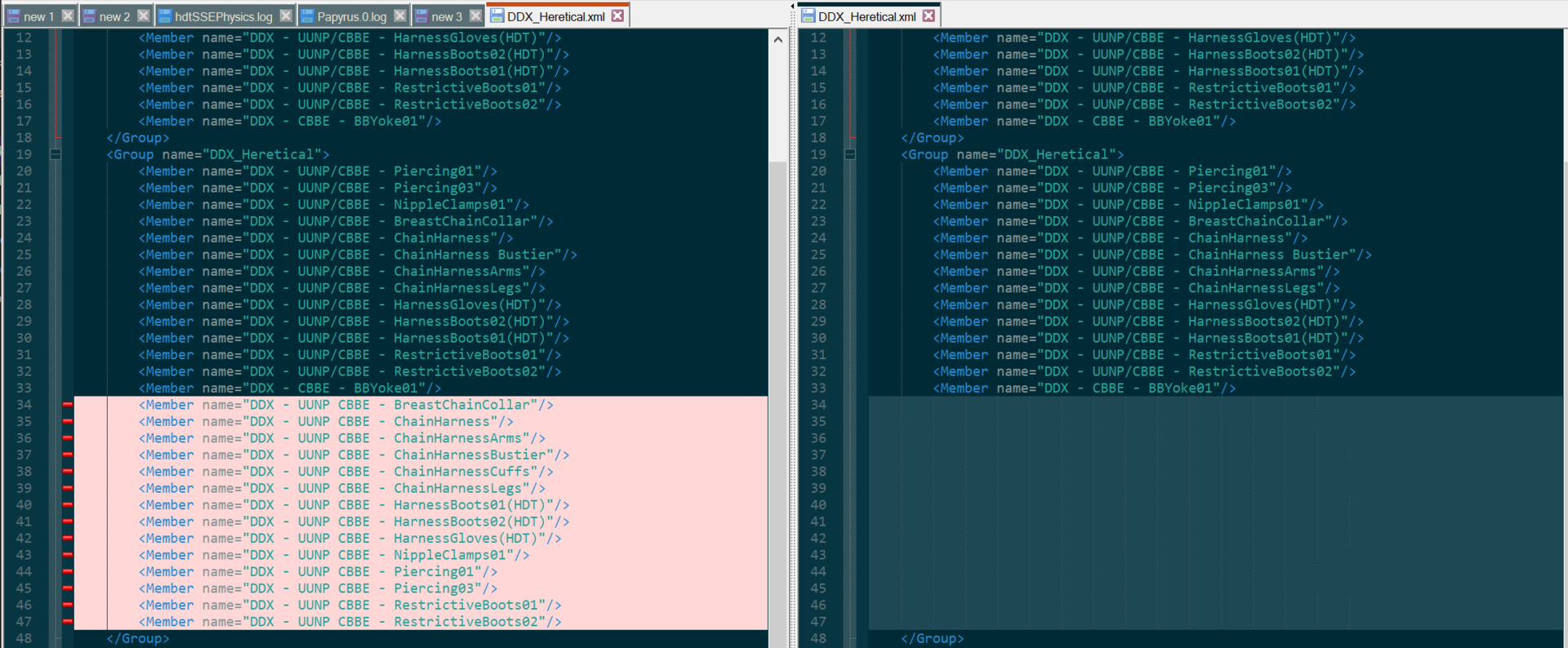Close right pane's DDX_Heretical.xml tab

(929, 16)
